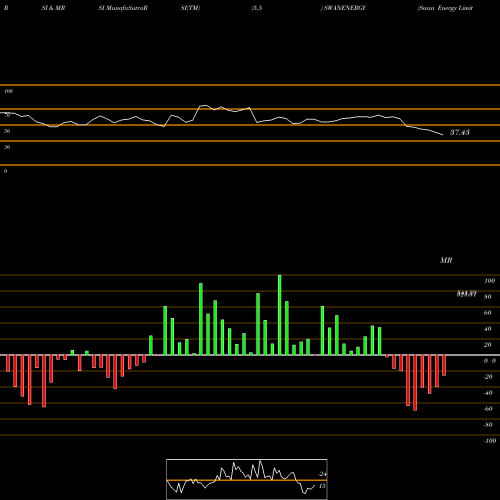
Task: Click the MR axis label 80
Action: click(x=488, y=297)
